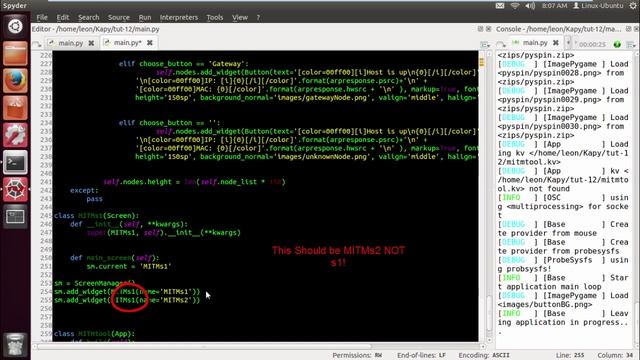Open the Run menu
This screenshot has width=640, height=360.
[144, 18]
